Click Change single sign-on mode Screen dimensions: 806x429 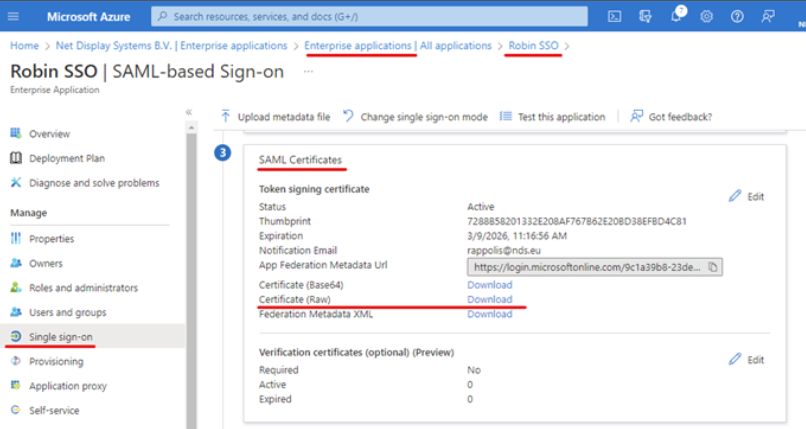click(x=415, y=117)
